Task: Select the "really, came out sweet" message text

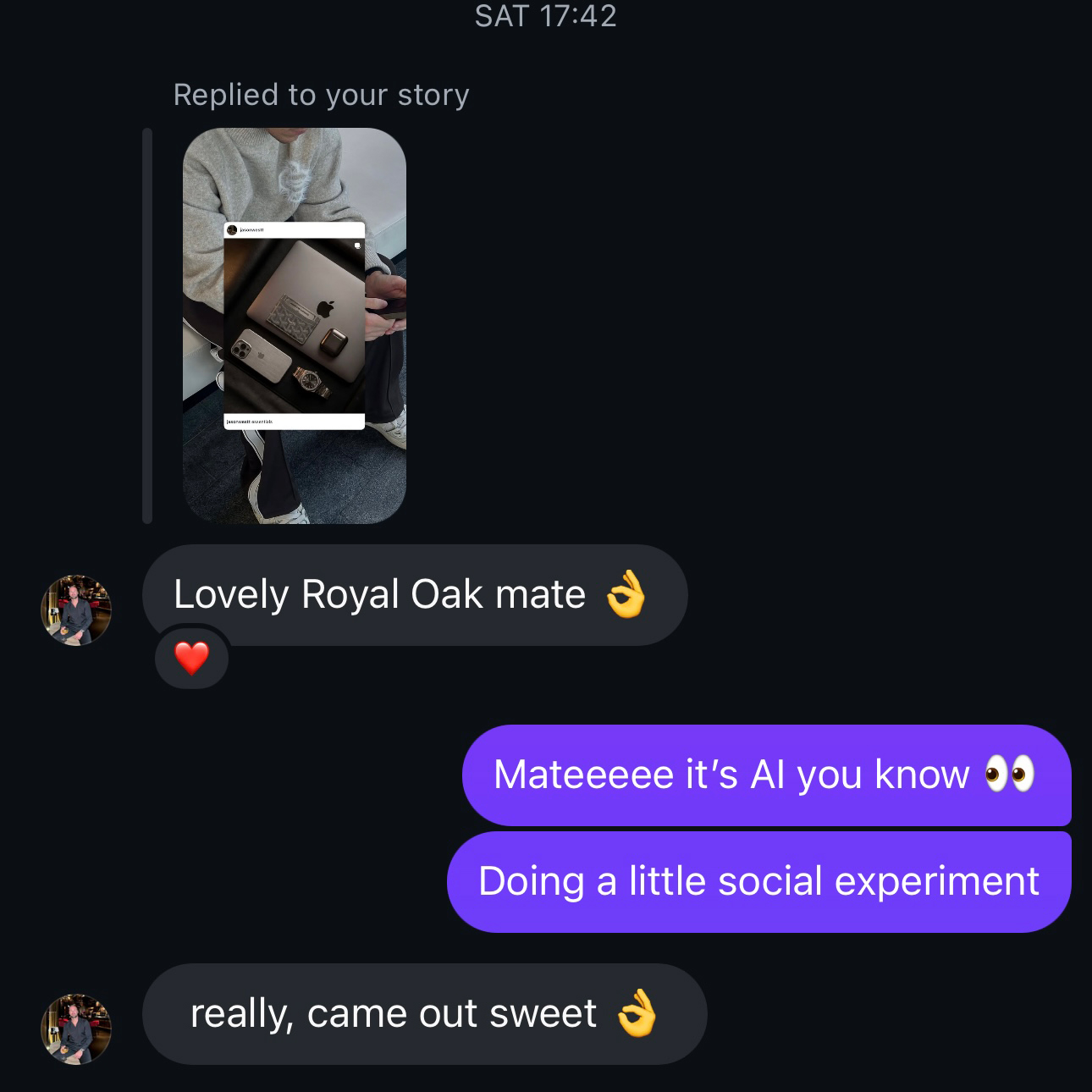Action: [x=393, y=1013]
